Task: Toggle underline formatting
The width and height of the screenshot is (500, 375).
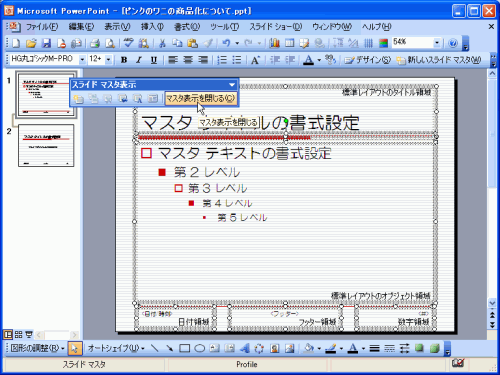Action: click(x=154, y=60)
